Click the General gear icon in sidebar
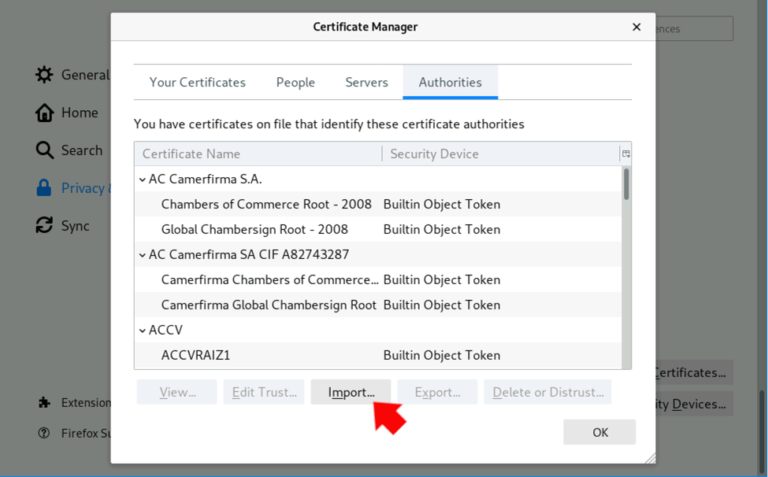Viewport: 768px width, 477px height. tap(44, 75)
